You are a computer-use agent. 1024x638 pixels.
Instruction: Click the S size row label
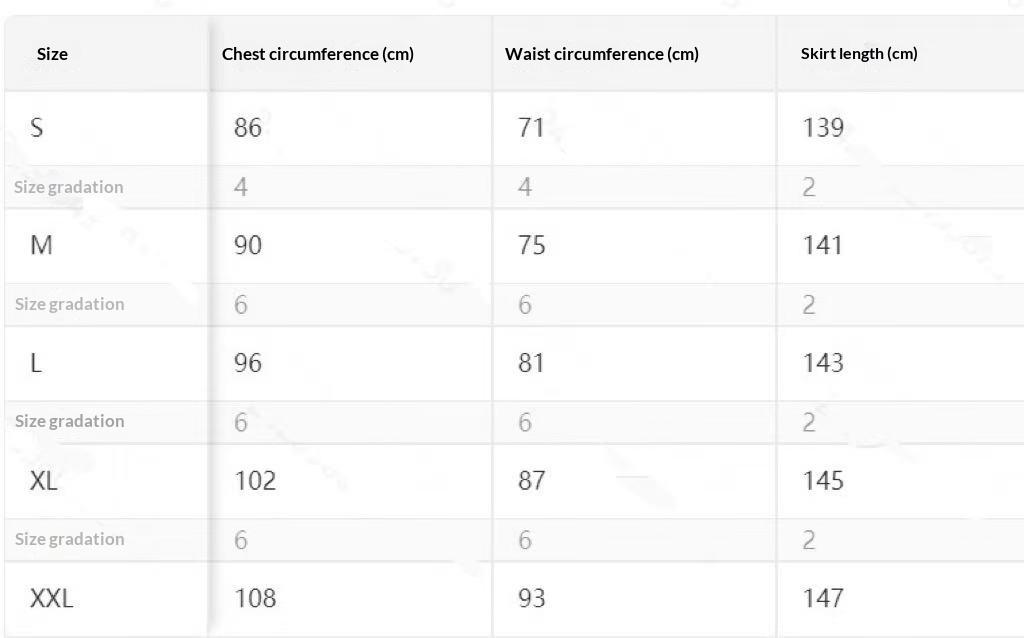[x=37, y=127]
